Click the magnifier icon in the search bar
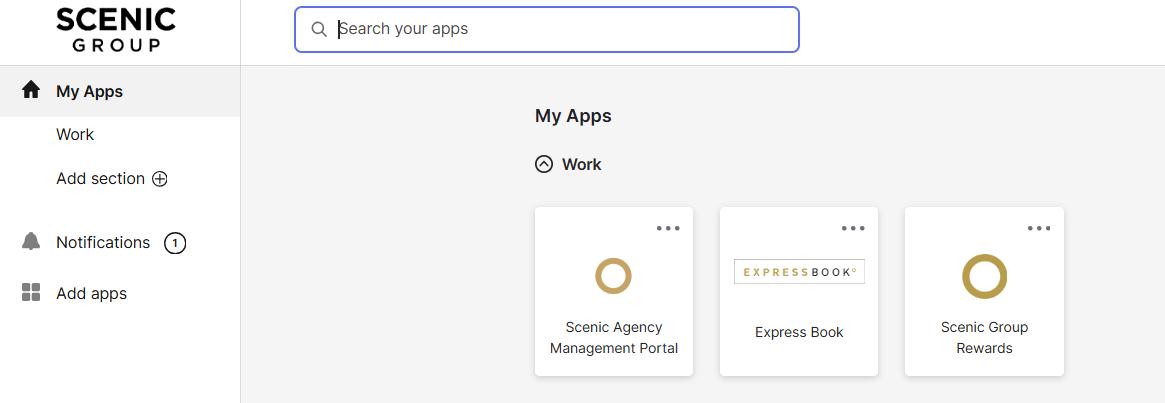1165x403 pixels. (x=319, y=29)
